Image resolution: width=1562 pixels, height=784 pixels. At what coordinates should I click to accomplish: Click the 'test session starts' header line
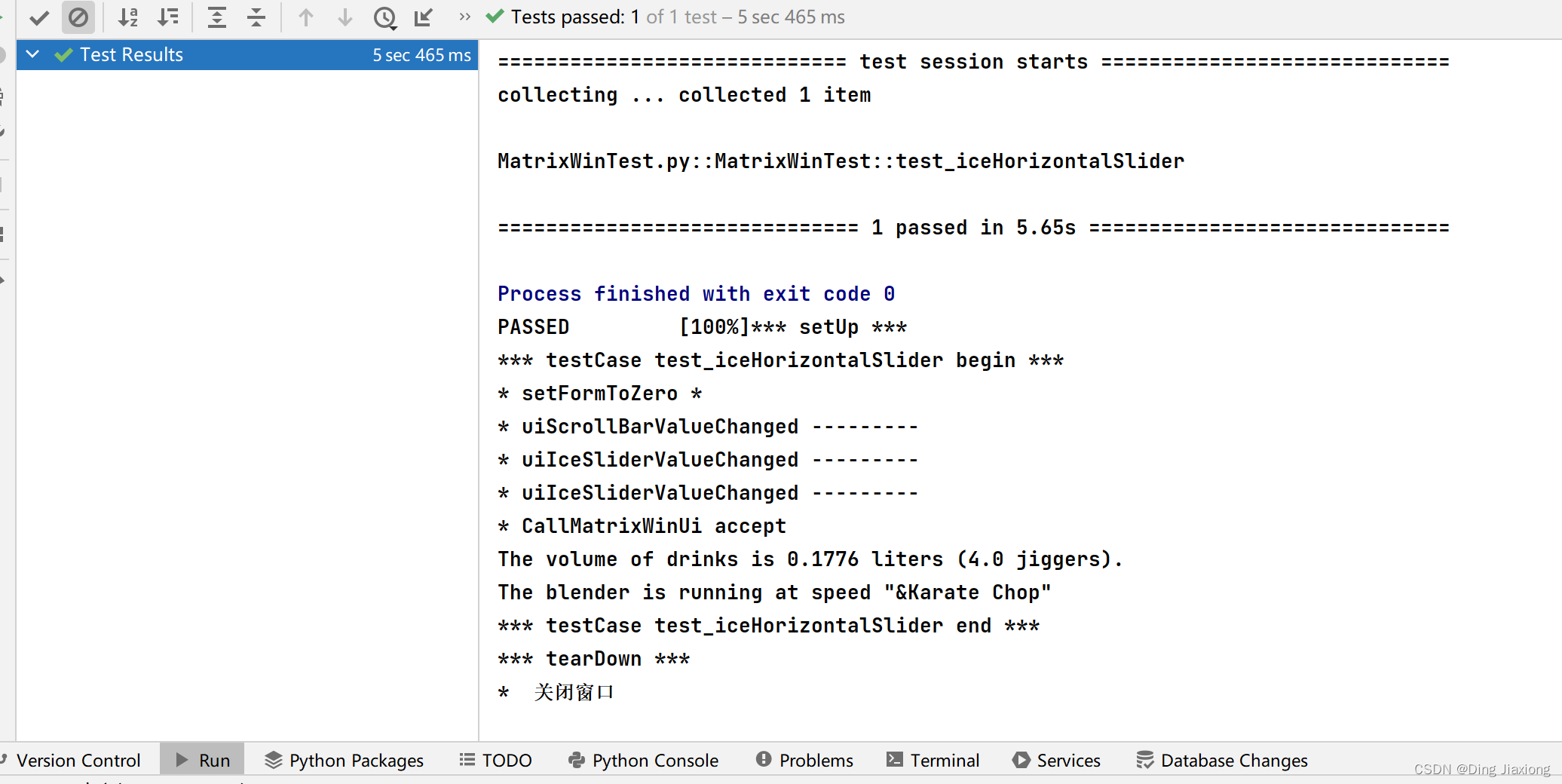pos(973,62)
